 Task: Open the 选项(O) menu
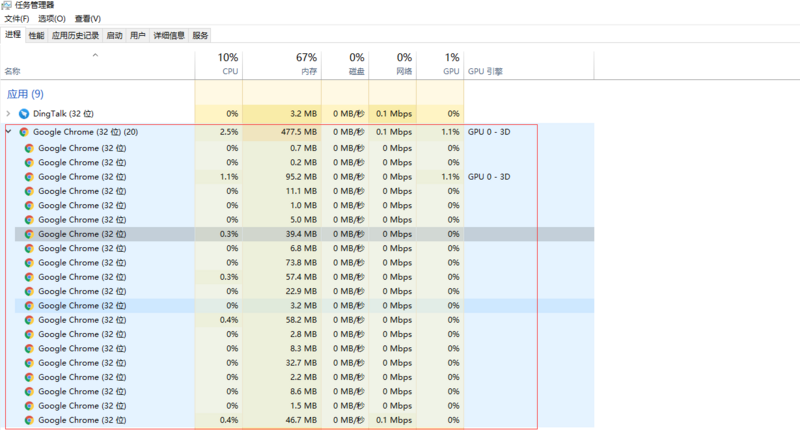click(x=52, y=19)
